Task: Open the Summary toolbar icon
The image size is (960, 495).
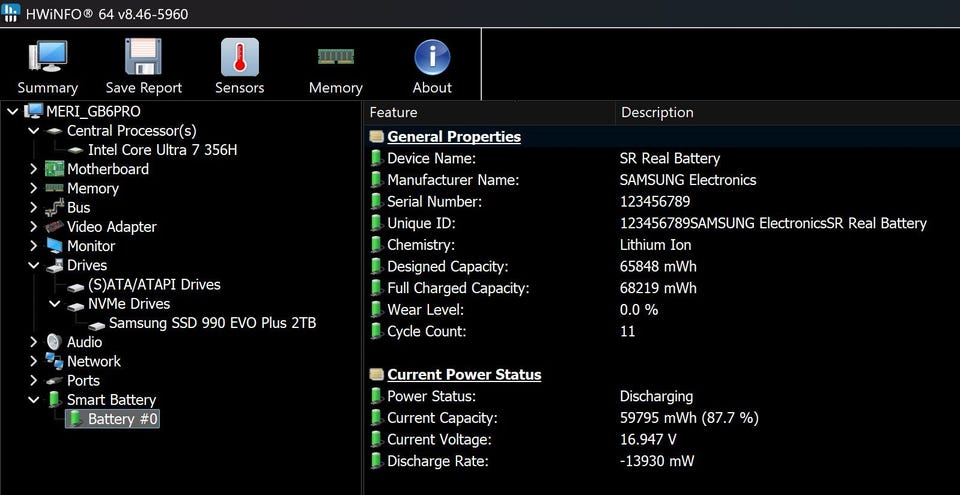Action: click(x=48, y=57)
